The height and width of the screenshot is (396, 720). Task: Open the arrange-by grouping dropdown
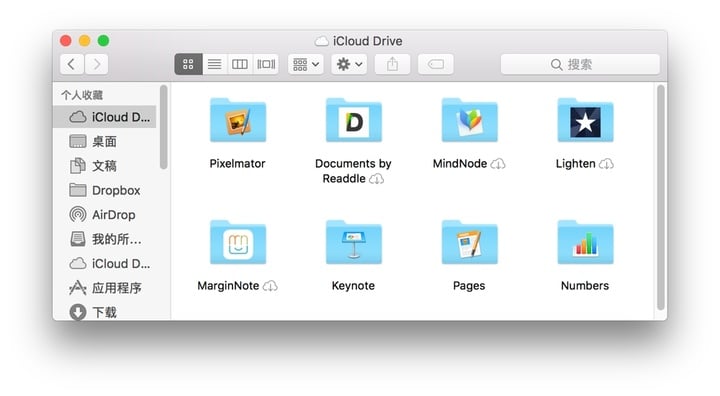click(306, 64)
